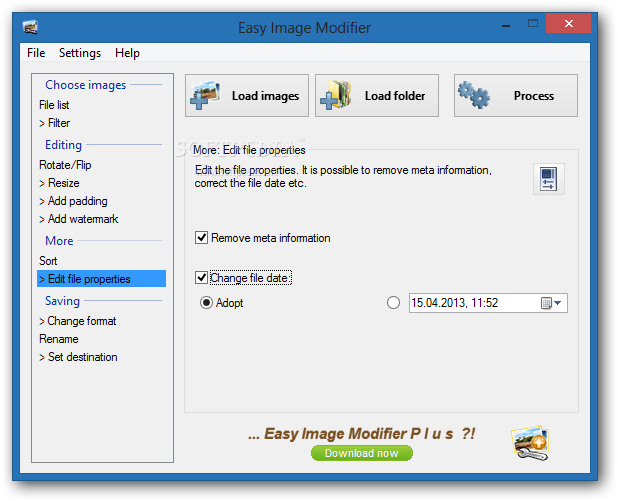Screen dimensions: 618x501
Task: Click Load folder button
Action: point(376,95)
